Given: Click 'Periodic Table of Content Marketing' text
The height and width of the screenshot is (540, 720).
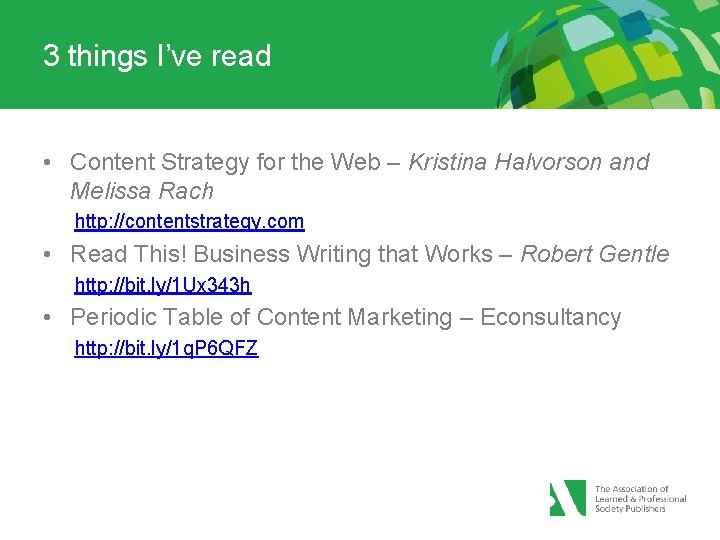Looking at the screenshot, I should click(261, 317).
